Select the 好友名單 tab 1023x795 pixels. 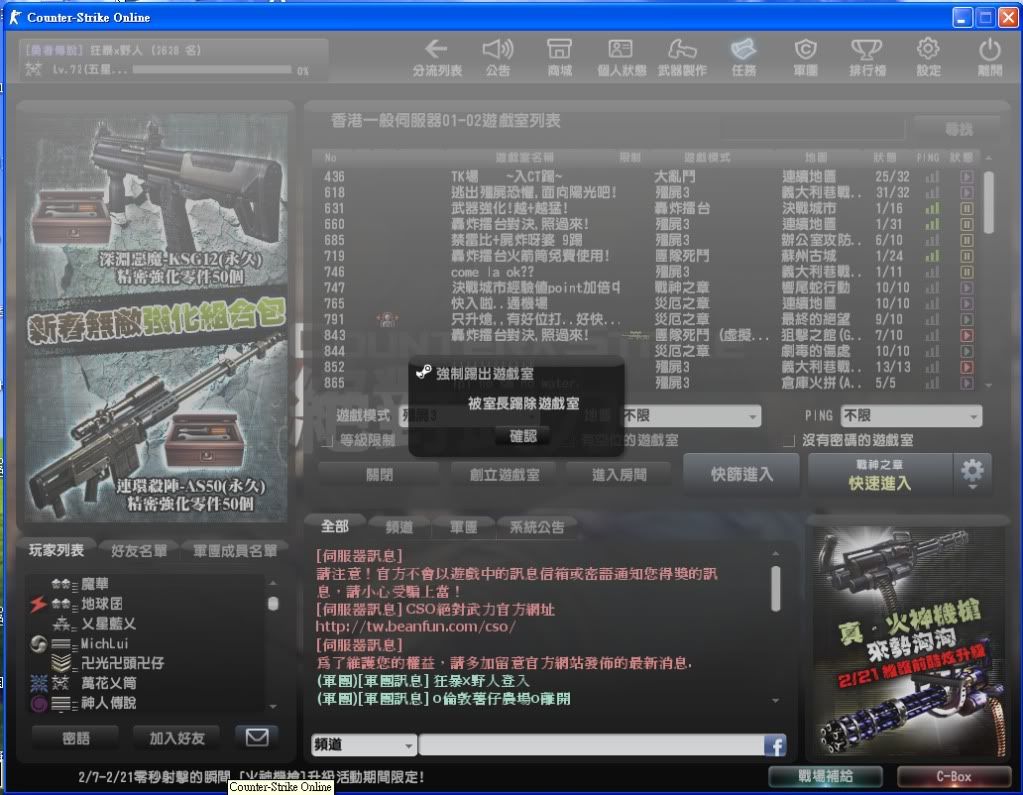click(138, 551)
